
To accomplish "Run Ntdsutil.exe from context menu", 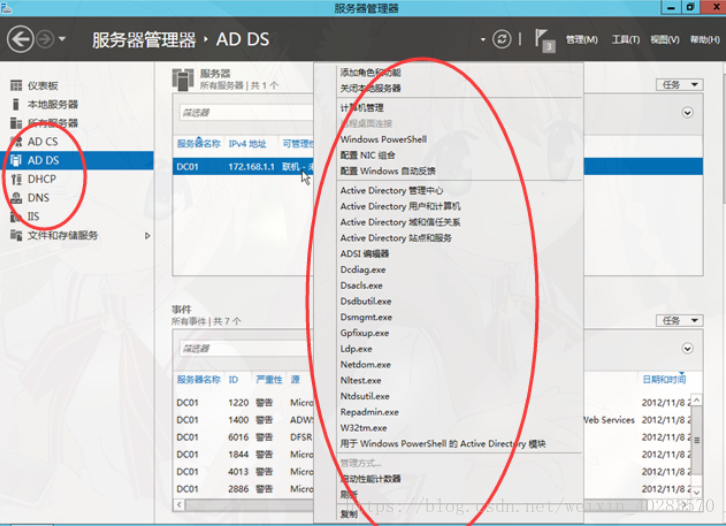I will (365, 396).
